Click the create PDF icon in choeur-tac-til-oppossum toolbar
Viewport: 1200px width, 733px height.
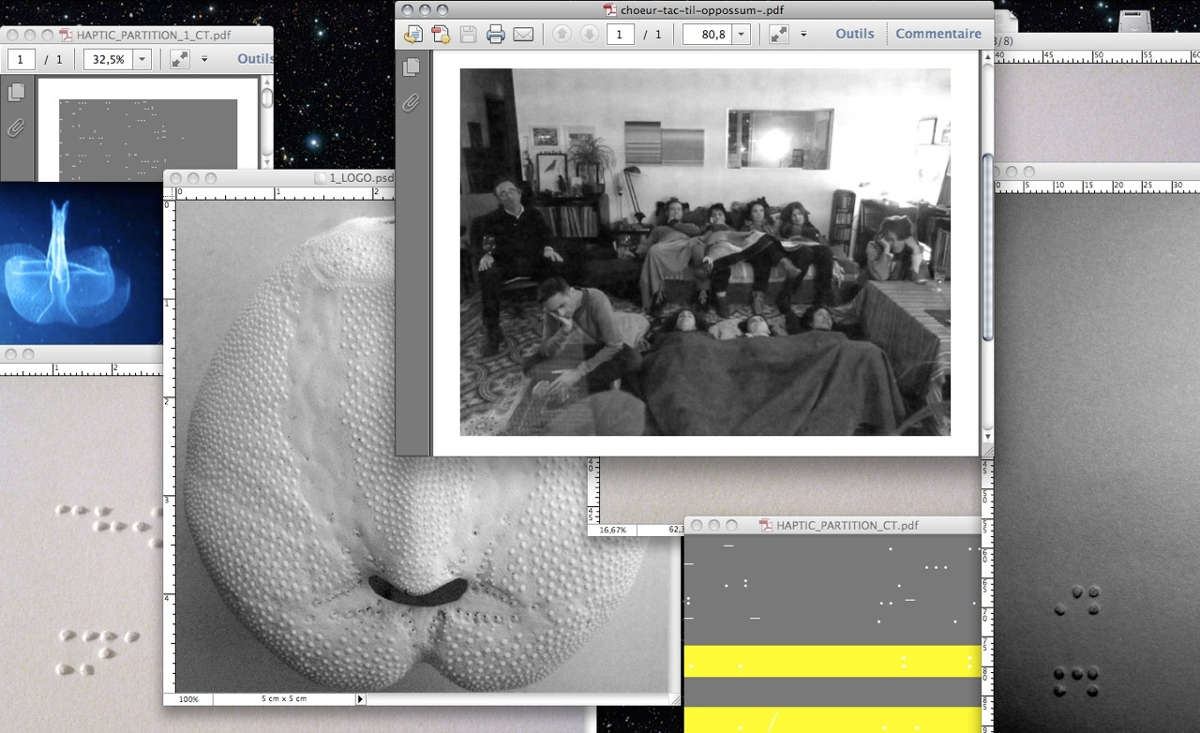pos(441,34)
